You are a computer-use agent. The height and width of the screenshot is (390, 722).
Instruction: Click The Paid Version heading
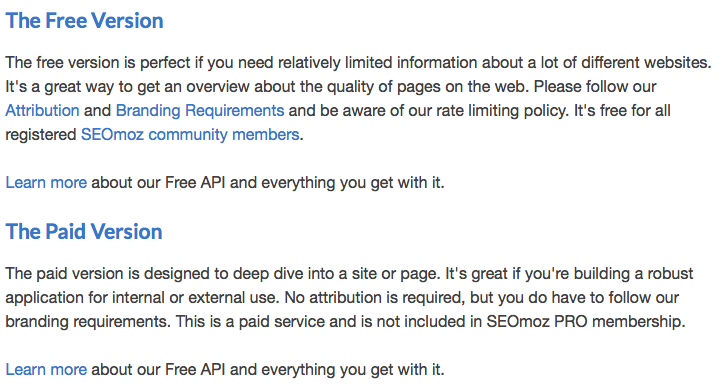point(84,232)
